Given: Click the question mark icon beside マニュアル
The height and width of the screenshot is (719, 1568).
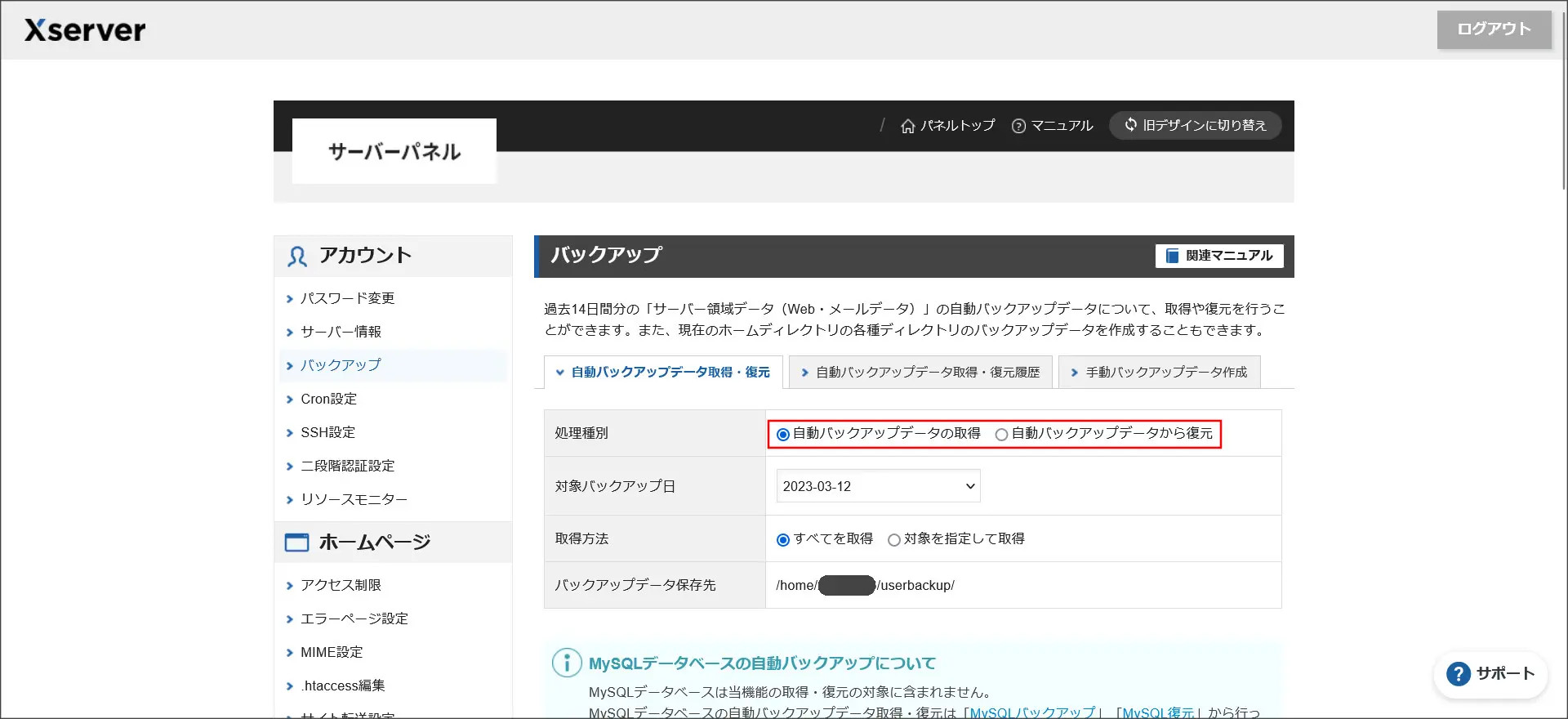Looking at the screenshot, I should coord(1018,126).
